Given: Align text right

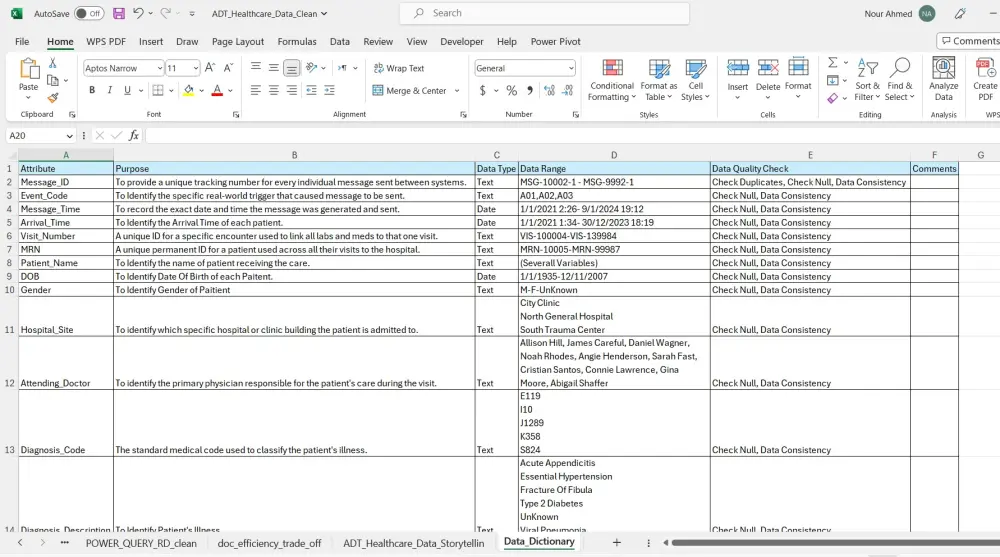Looking at the screenshot, I should (291, 91).
